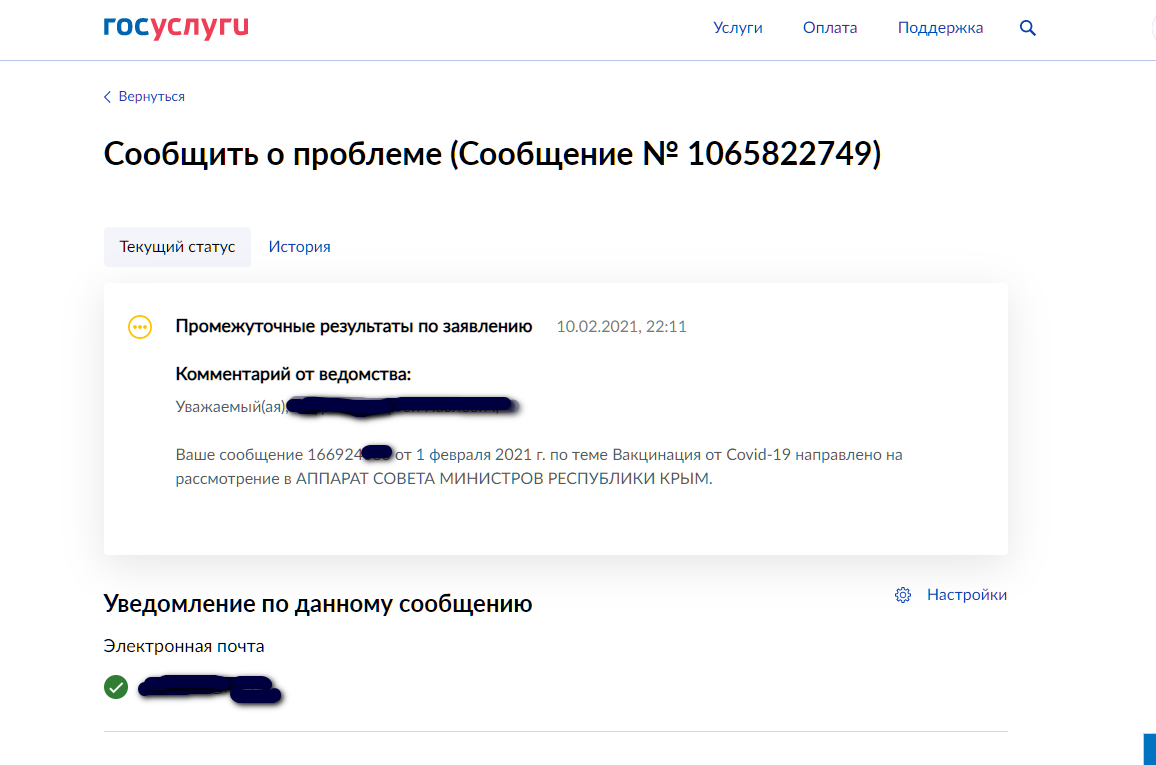Screen dimensions: 1156x765
Task: Click the Госуслуги logo
Action: tap(176, 28)
